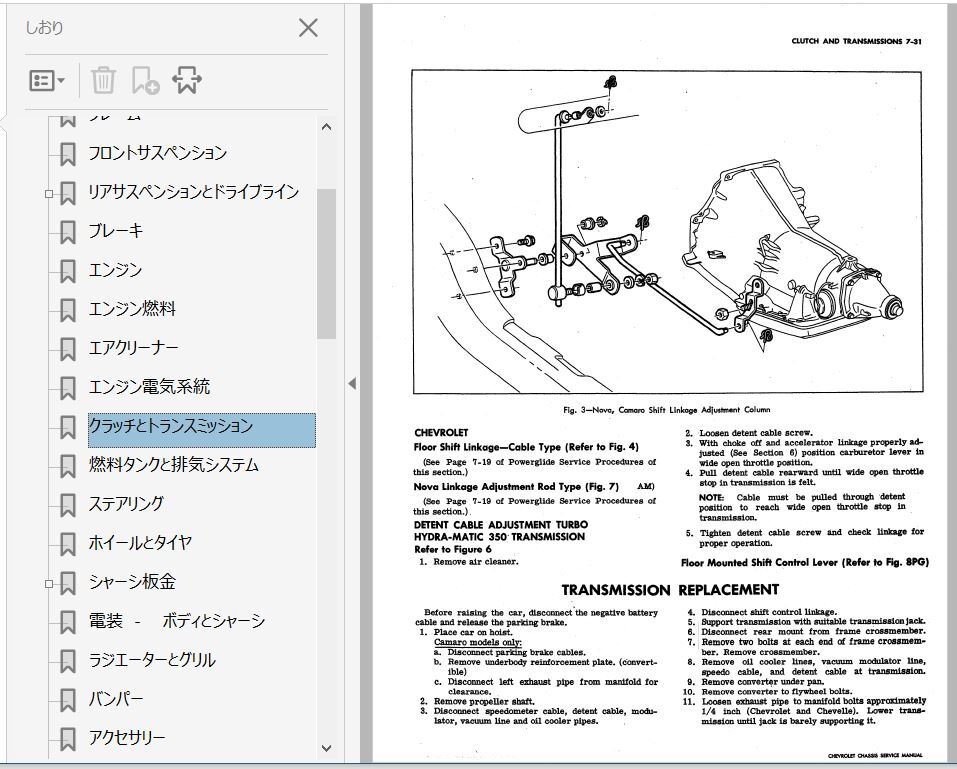
Task: Click the shift linkage diagram image
Action: [667, 232]
